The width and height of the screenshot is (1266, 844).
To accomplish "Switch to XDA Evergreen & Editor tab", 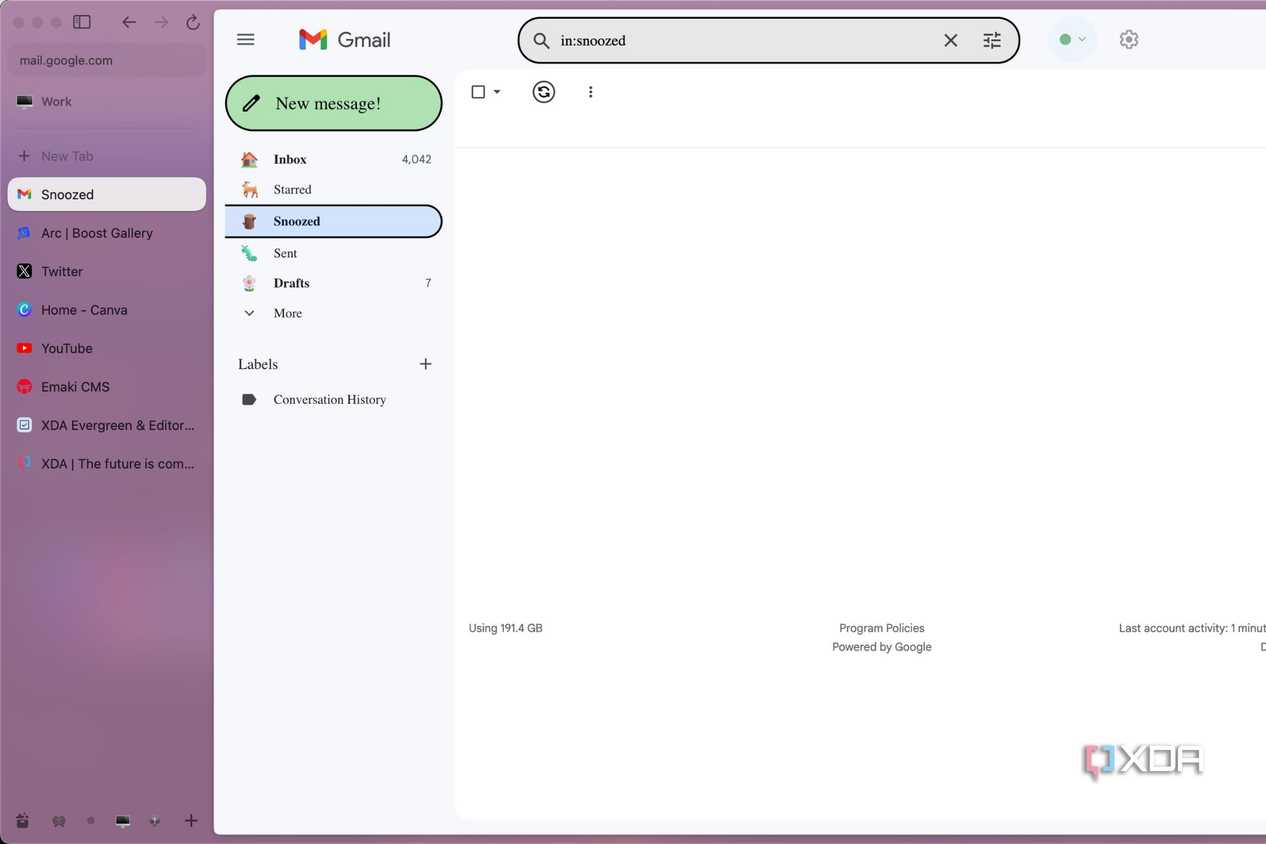I will (107, 425).
